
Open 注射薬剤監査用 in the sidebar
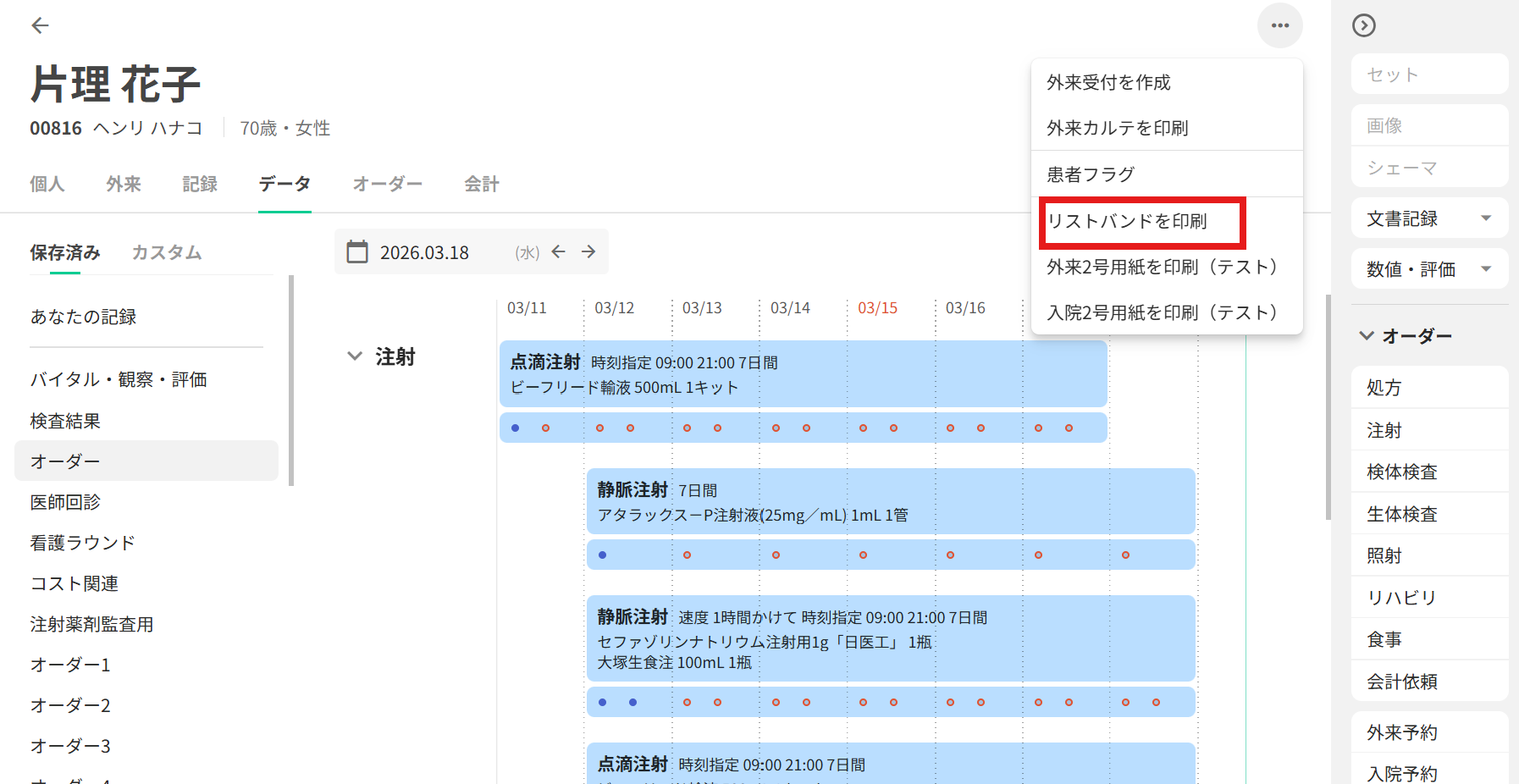point(146,624)
